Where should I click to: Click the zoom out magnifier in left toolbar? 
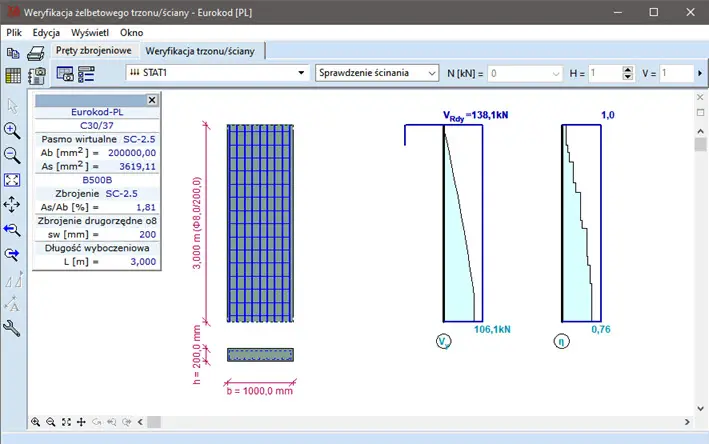(x=13, y=155)
